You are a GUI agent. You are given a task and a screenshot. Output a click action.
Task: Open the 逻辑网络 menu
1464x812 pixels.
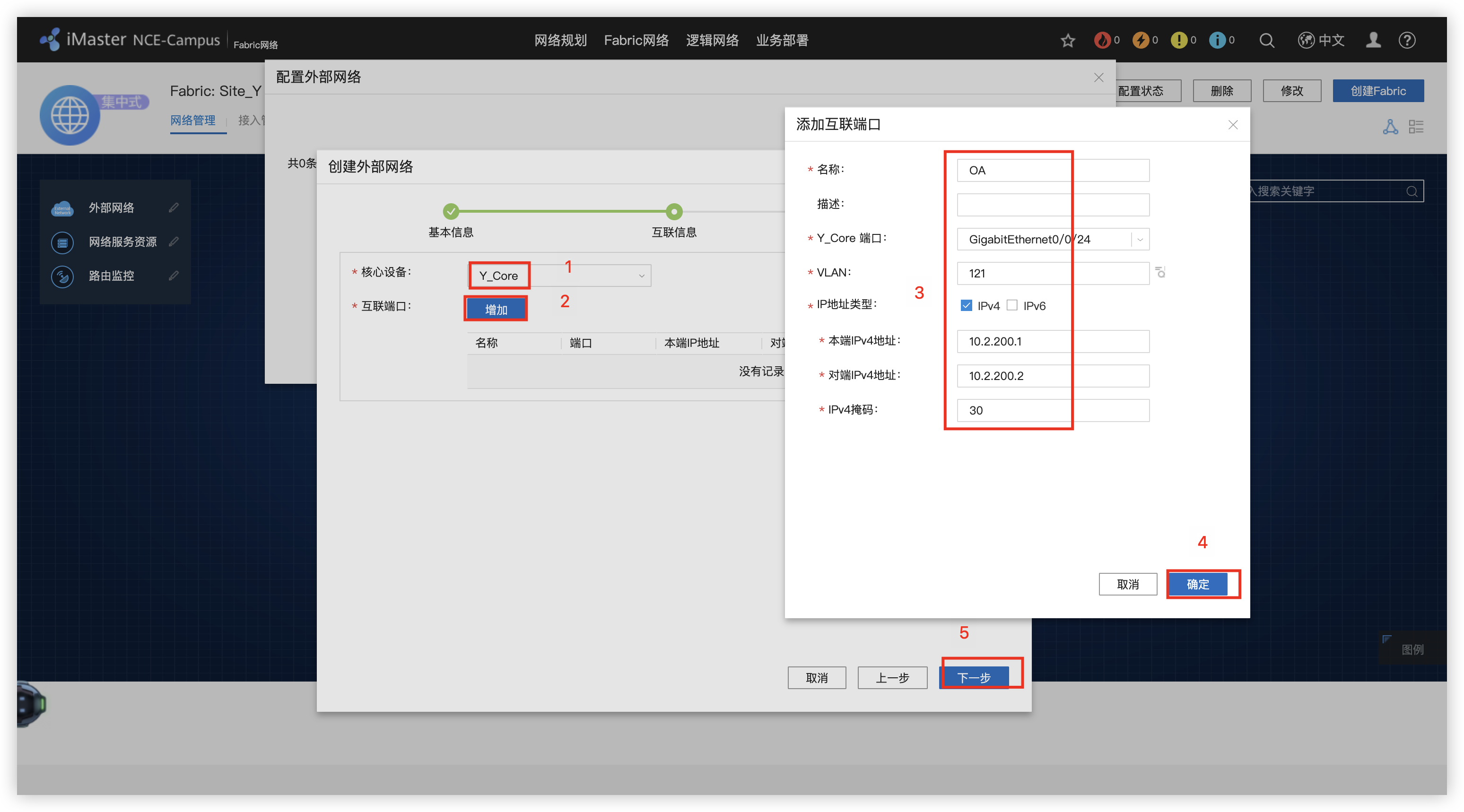(712, 40)
